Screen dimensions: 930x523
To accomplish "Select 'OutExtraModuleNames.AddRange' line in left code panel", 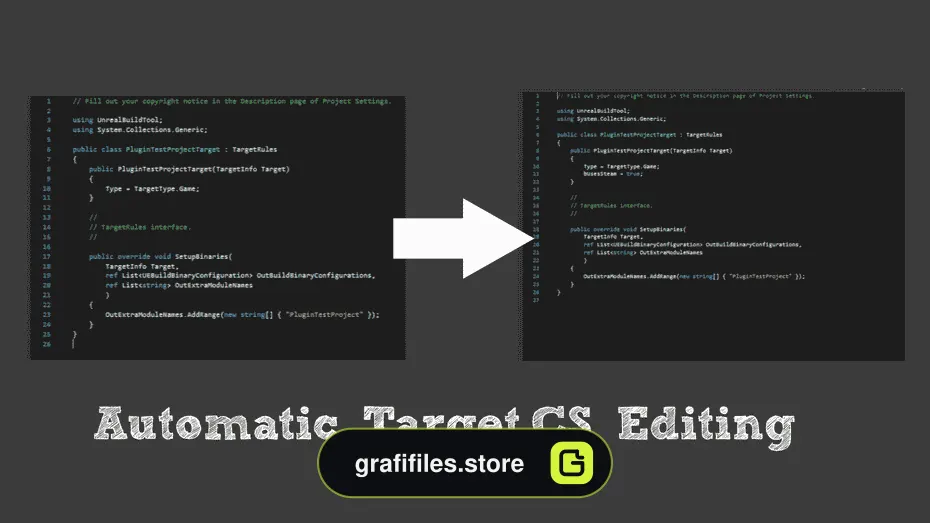I will [x=242, y=315].
